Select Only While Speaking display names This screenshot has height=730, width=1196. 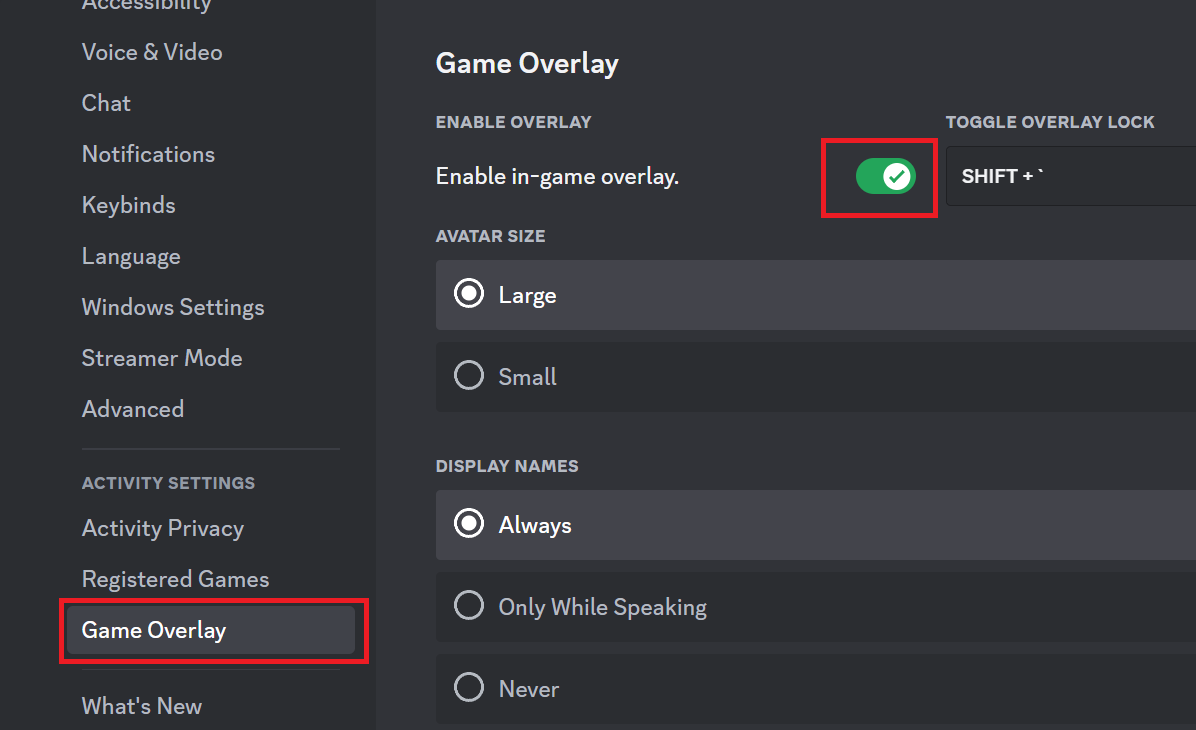coord(469,607)
